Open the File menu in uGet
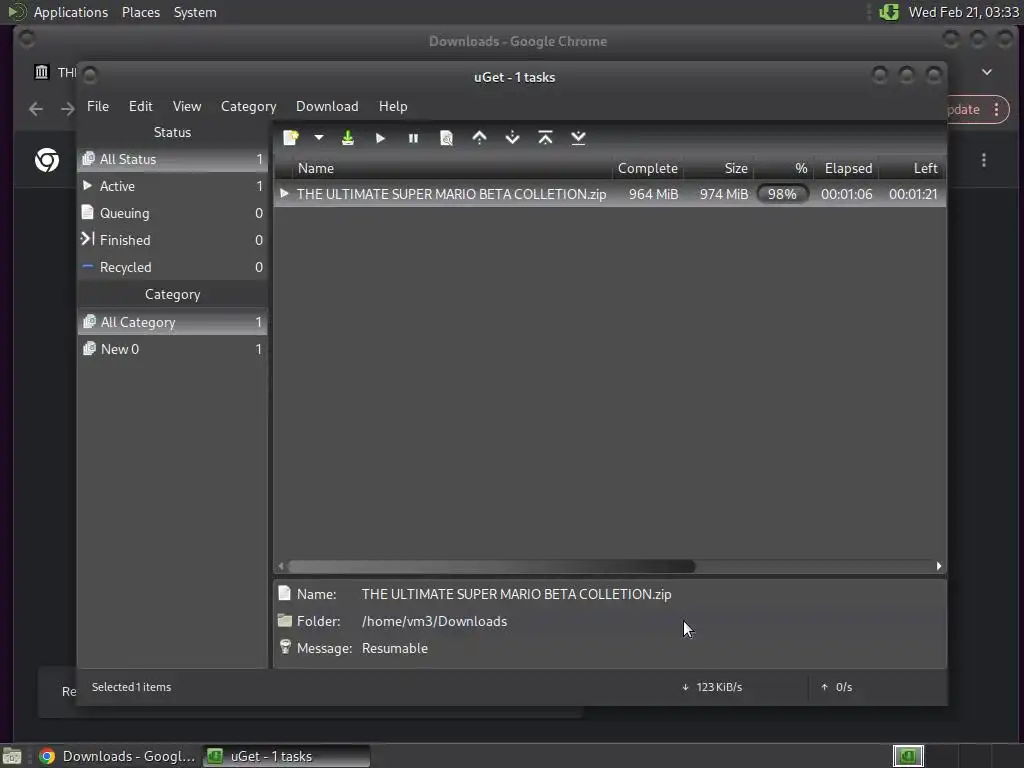 pyautogui.click(x=98, y=106)
